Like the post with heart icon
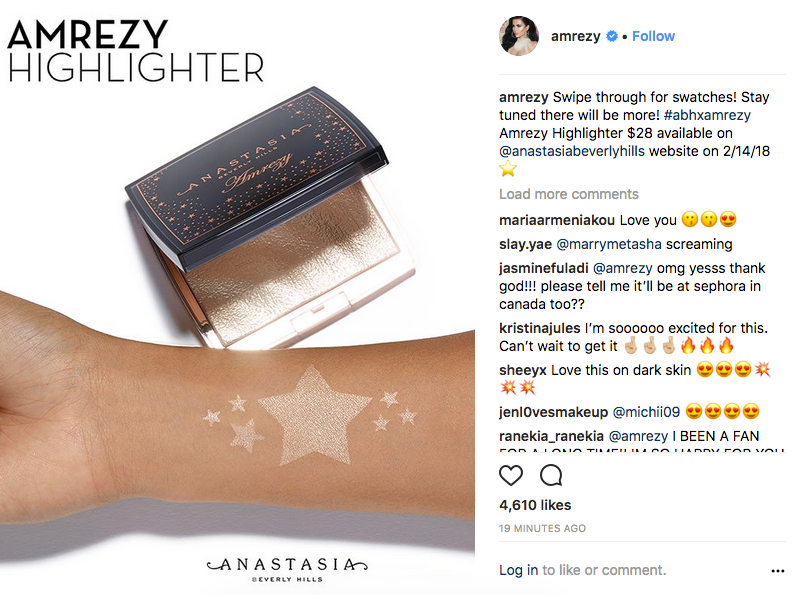The image size is (809, 595). click(x=511, y=475)
